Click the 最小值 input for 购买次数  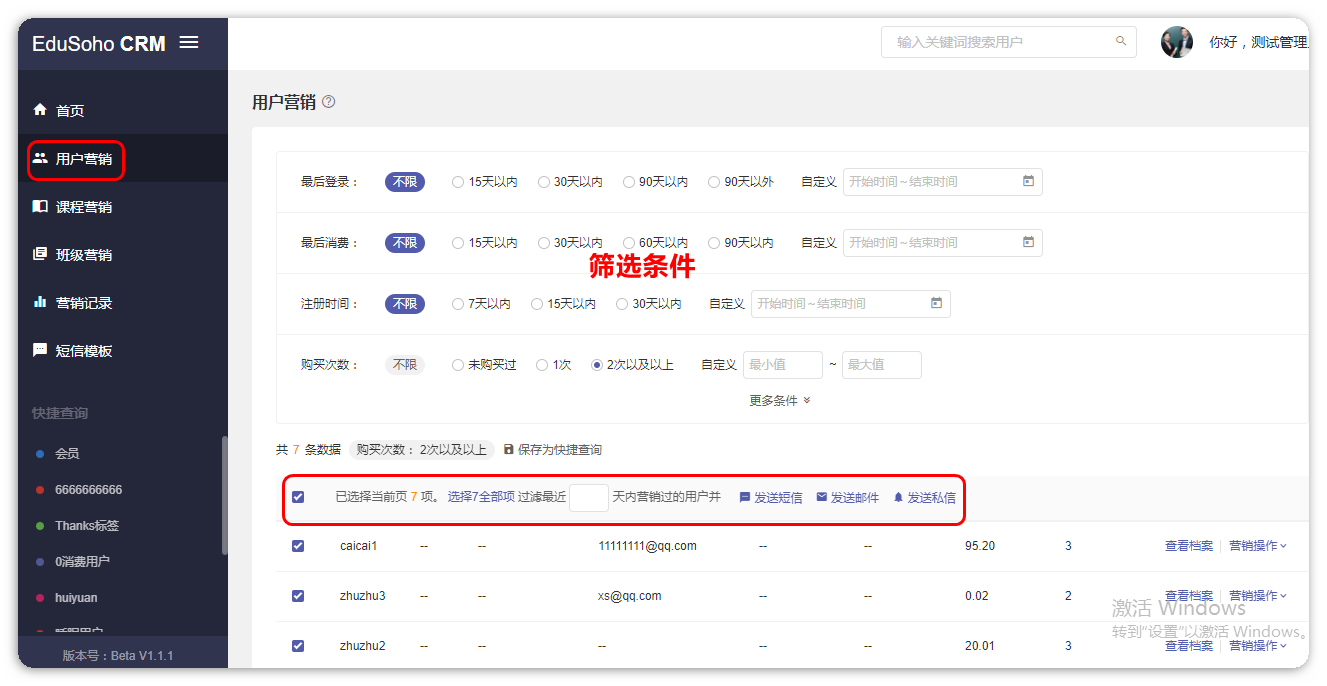782,365
